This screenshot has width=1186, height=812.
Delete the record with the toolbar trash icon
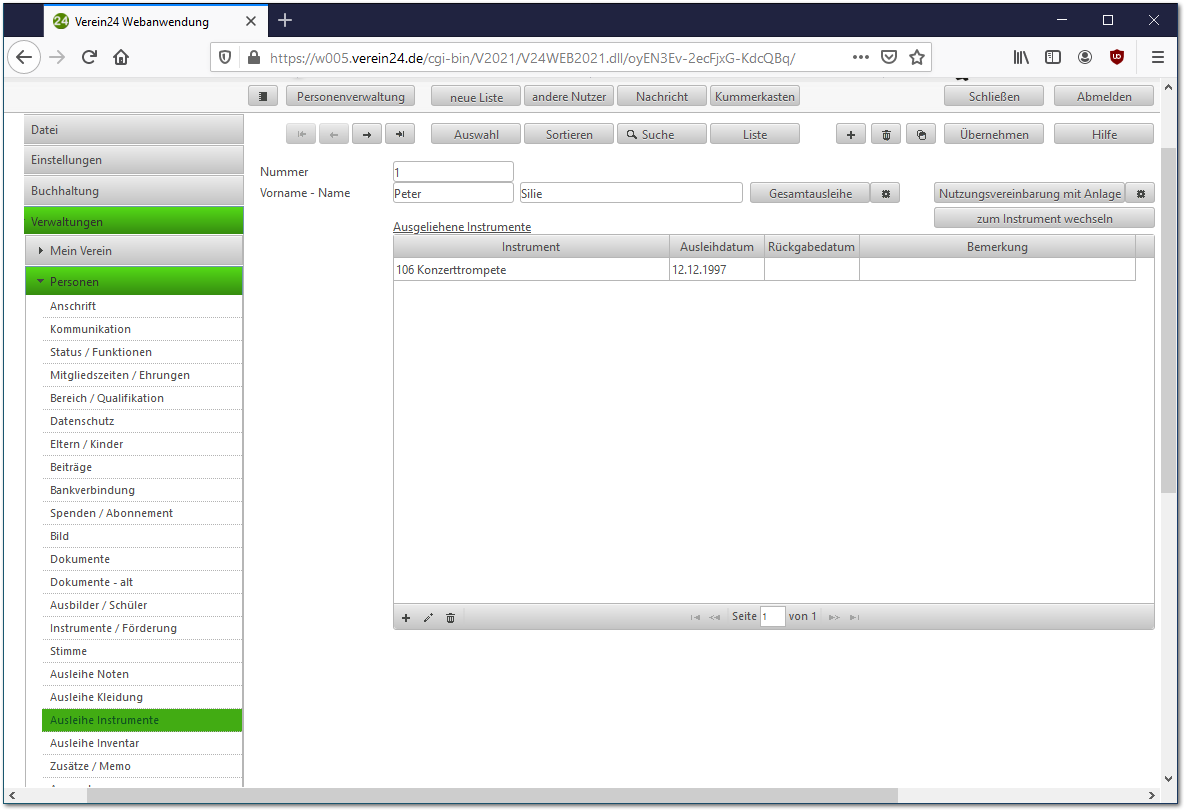coord(885,135)
